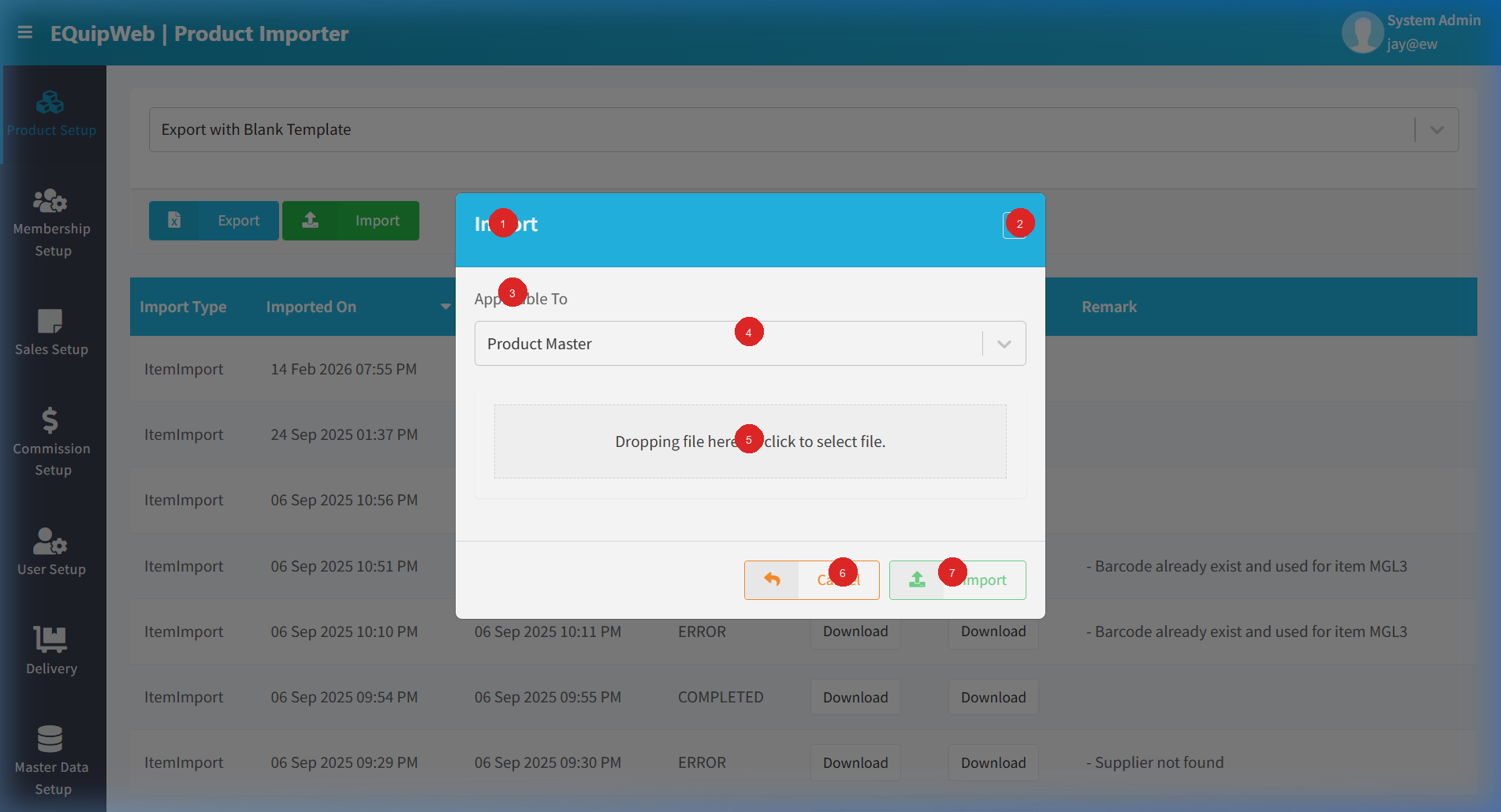Select the 06 Sep 2025 10:51 PM cell
The image size is (1501, 812).
coord(344,566)
